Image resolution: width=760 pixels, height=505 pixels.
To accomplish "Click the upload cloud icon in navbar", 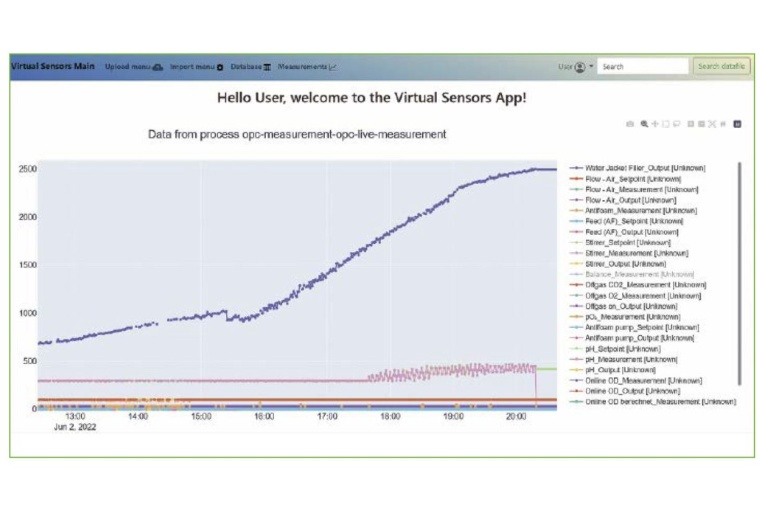I will (x=158, y=67).
